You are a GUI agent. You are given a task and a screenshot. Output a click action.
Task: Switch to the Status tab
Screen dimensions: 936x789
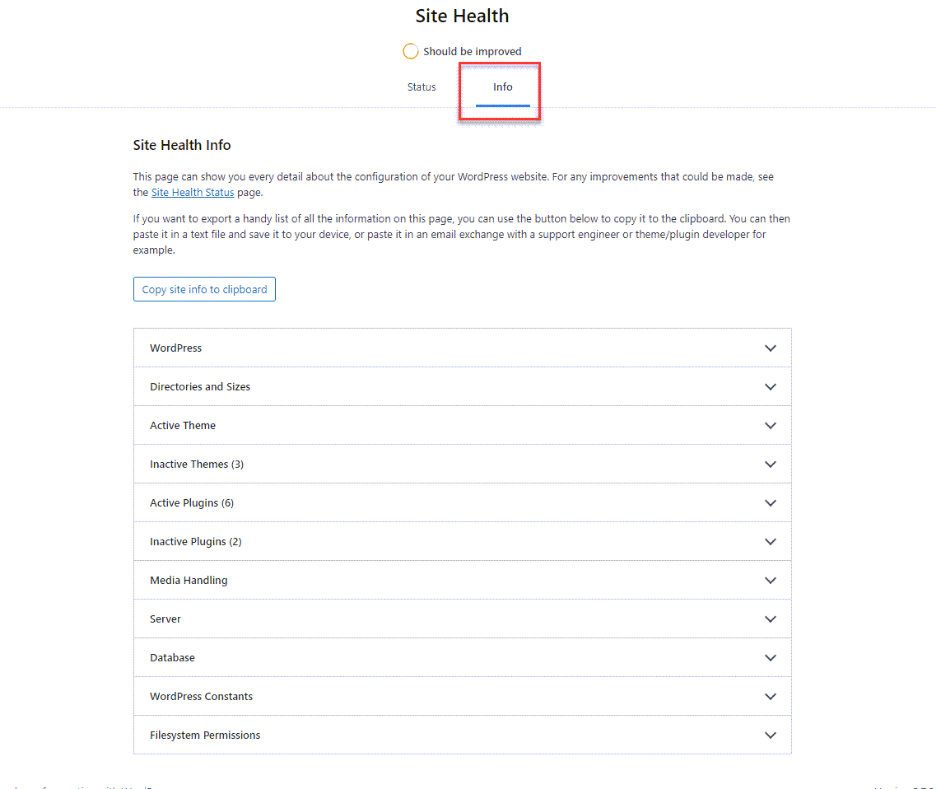coord(421,87)
